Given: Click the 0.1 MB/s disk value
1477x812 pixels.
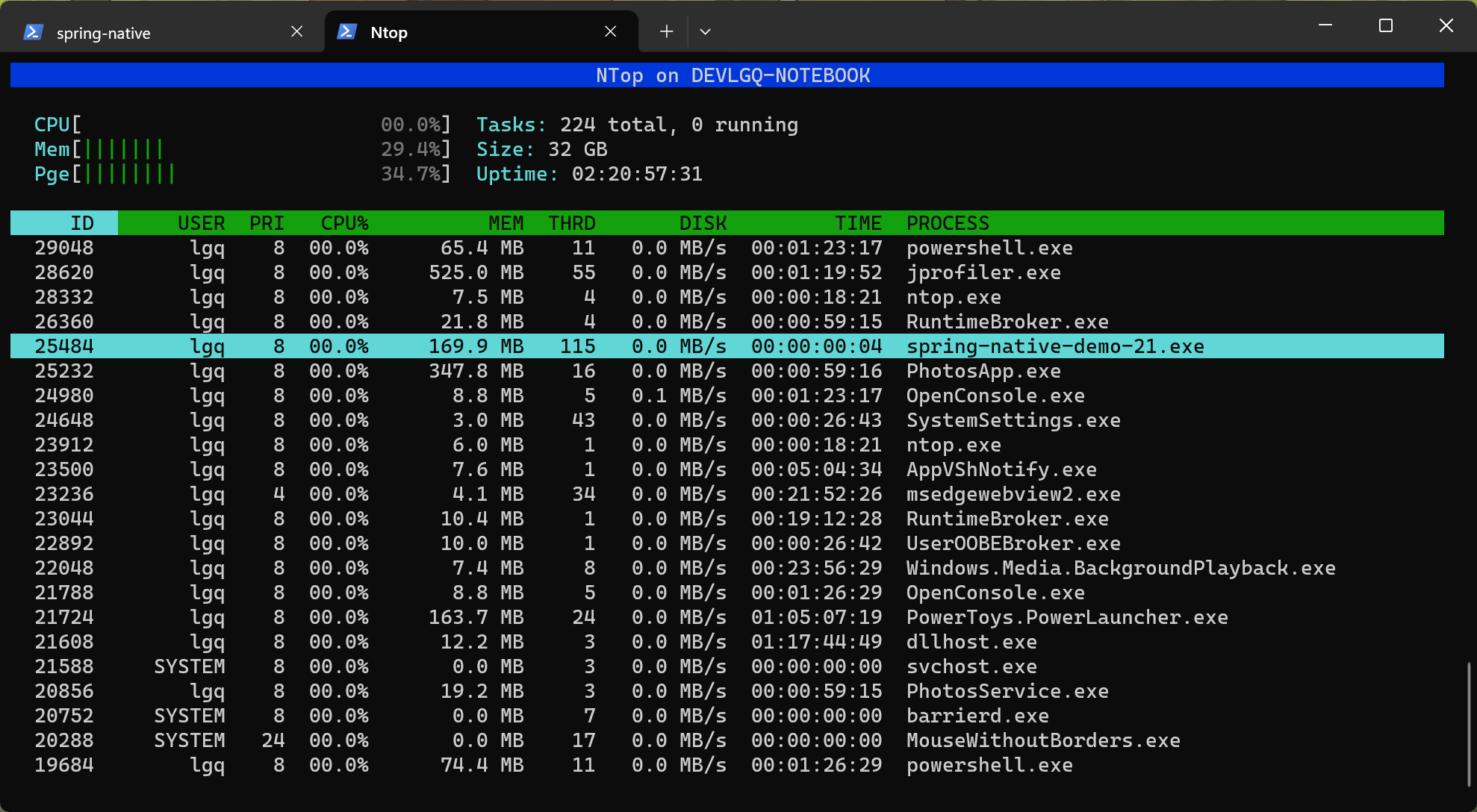Looking at the screenshot, I should 679,396.
